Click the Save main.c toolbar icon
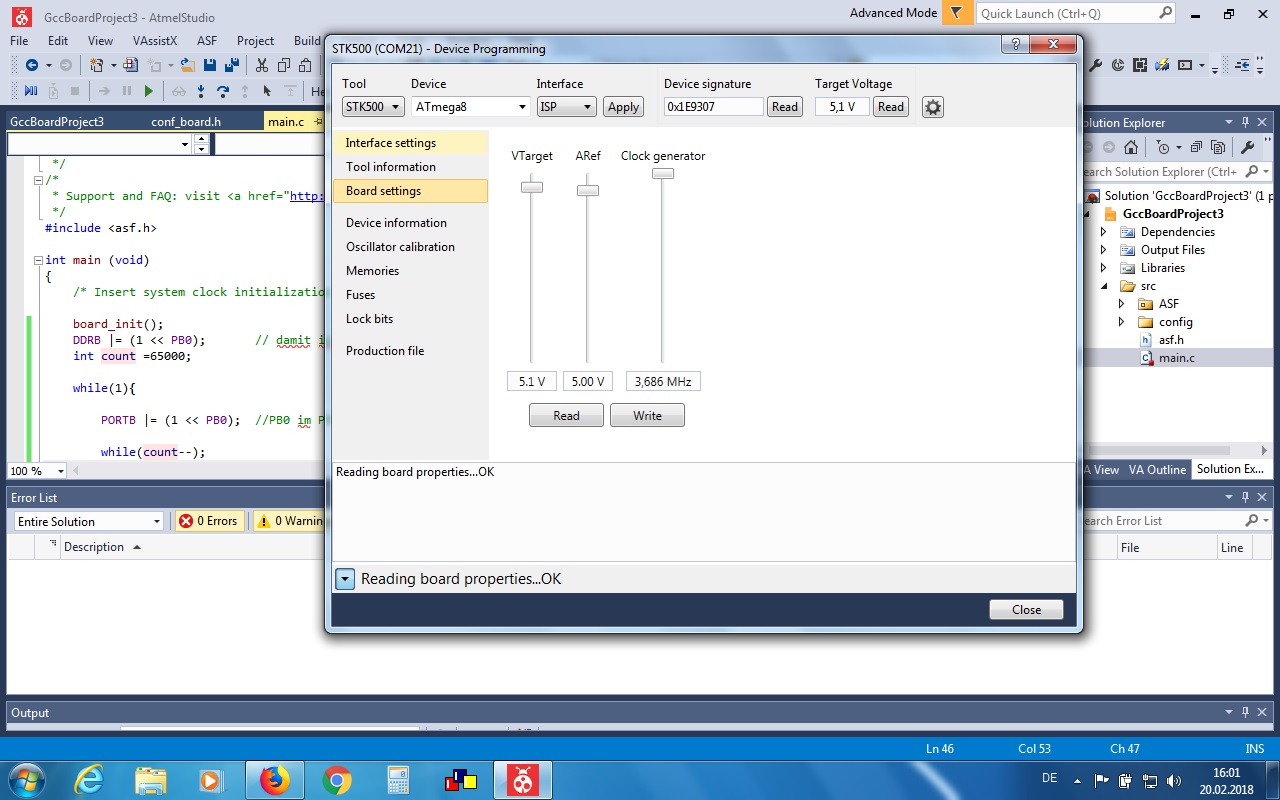Image resolution: width=1280 pixels, height=800 pixels. (210, 65)
